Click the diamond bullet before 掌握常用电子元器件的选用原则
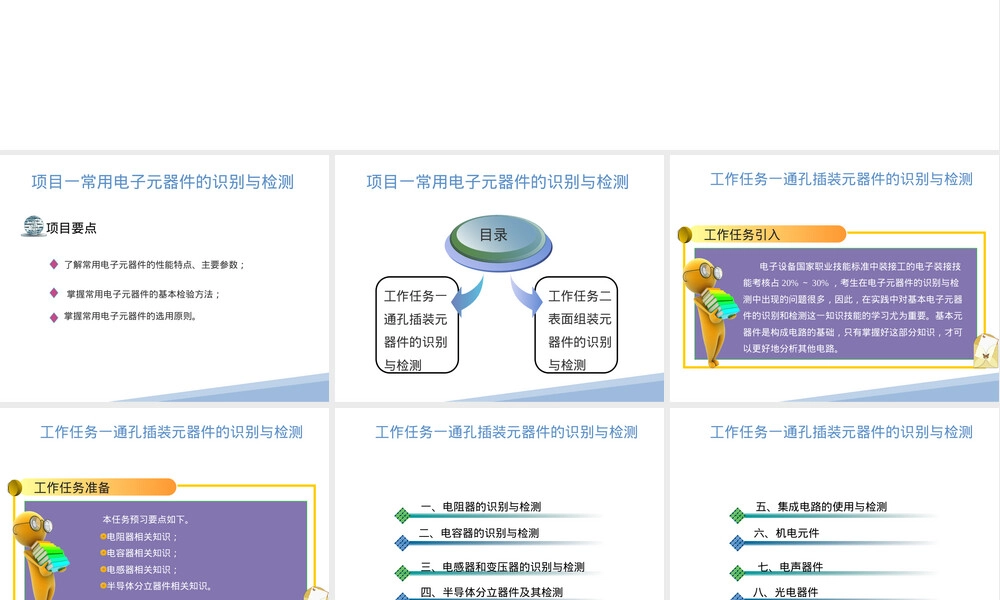This screenshot has height=600, width=1000. (x=54, y=317)
